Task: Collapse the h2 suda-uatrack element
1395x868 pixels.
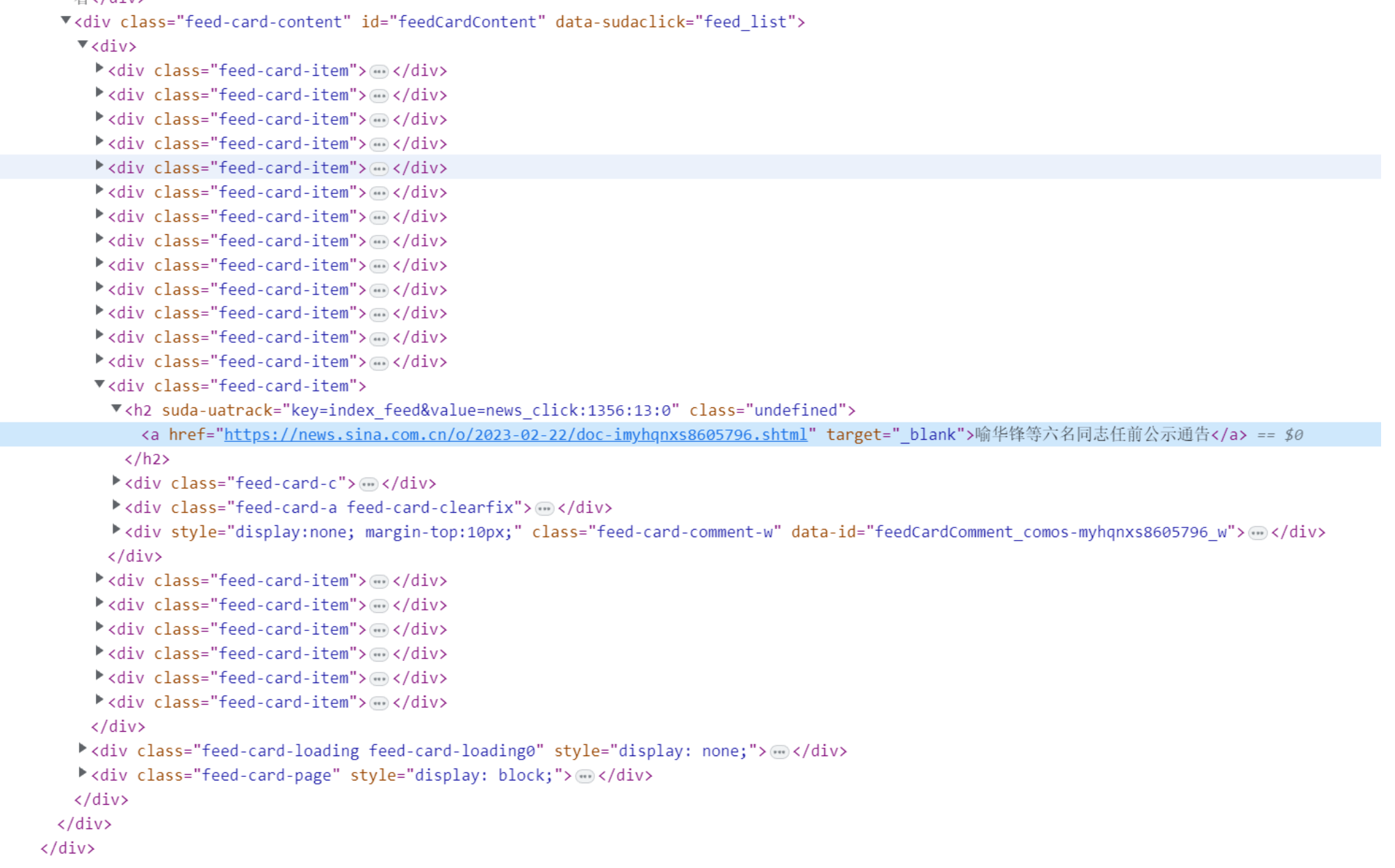Action: 116,409
